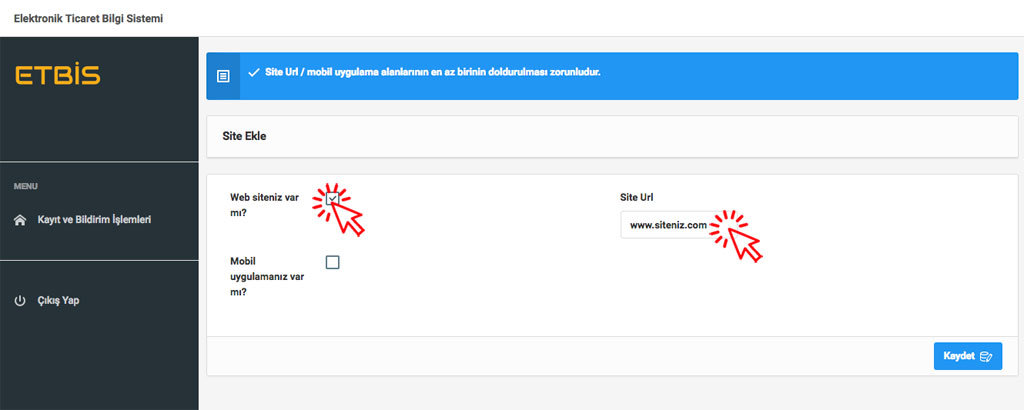
Task: Click the checkmark icon in the alert banner
Action: pos(254,74)
